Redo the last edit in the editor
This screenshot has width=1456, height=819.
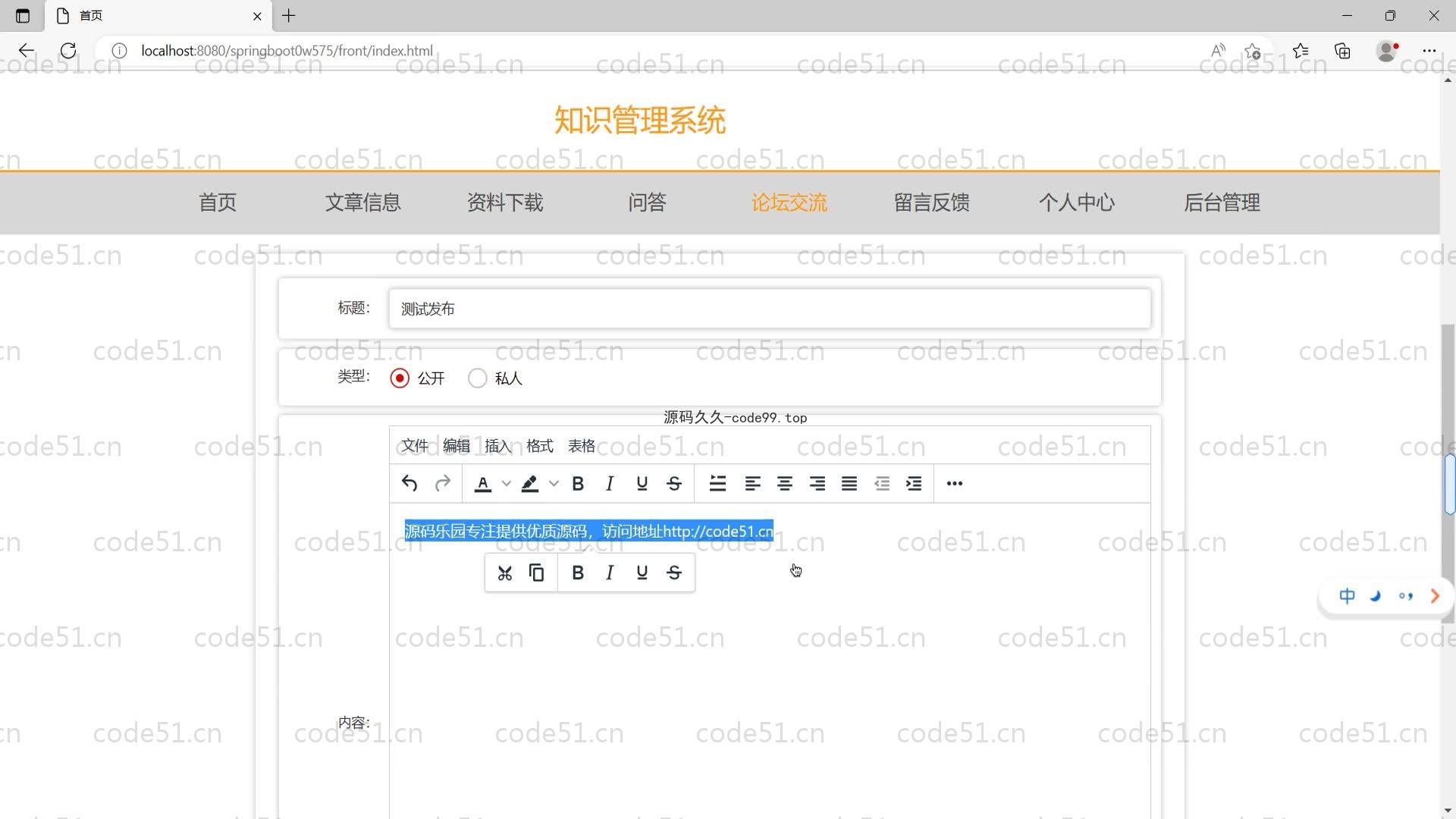tap(443, 483)
